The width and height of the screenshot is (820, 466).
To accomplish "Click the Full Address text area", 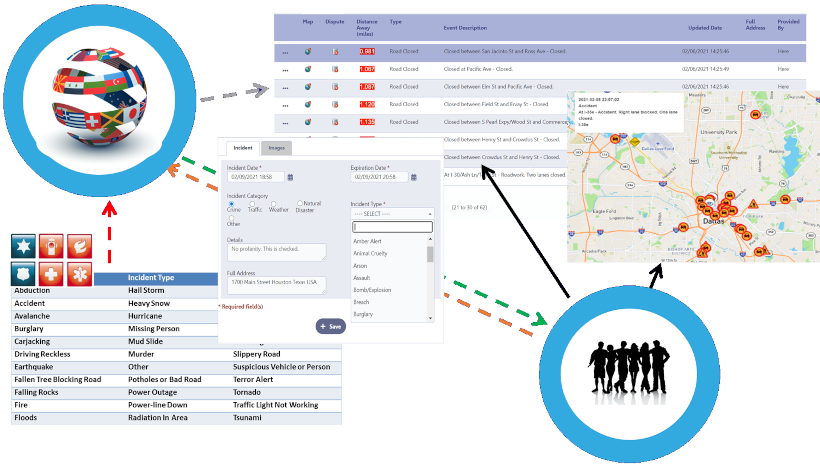I will 277,285.
